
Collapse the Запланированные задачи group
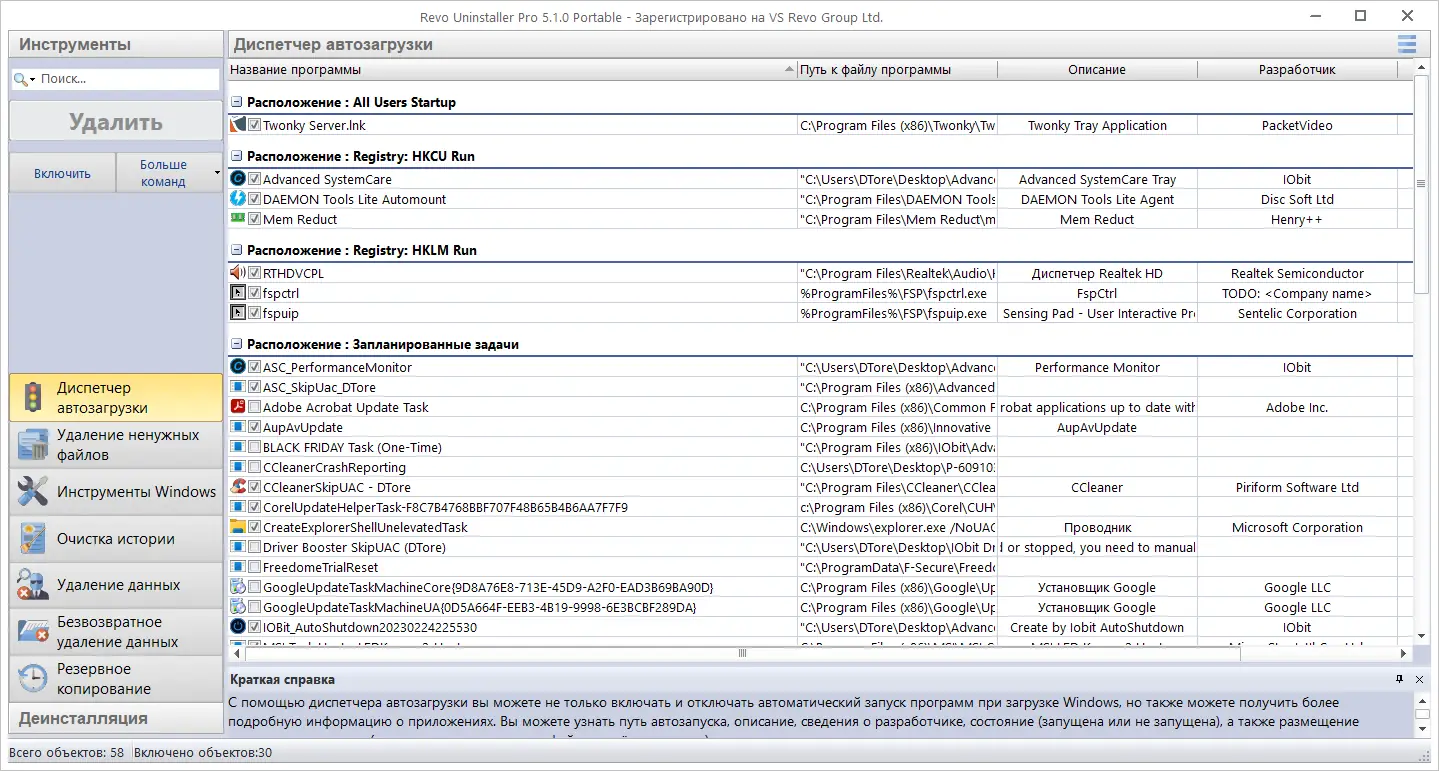tap(237, 344)
